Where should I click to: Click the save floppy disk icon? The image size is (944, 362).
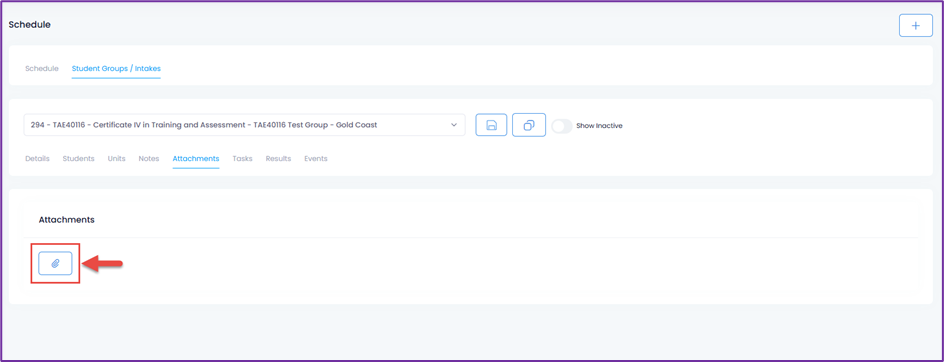pos(491,125)
